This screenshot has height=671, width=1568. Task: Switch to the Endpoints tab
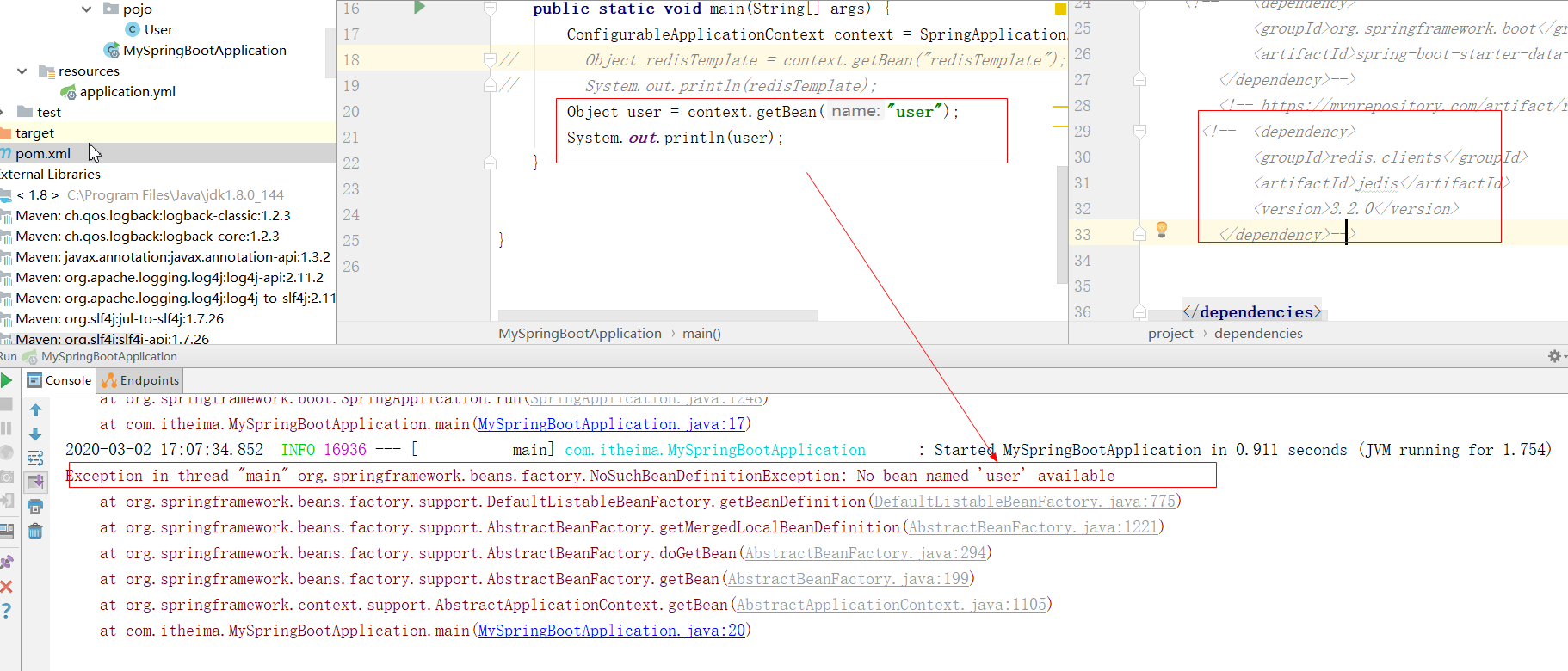point(140,380)
